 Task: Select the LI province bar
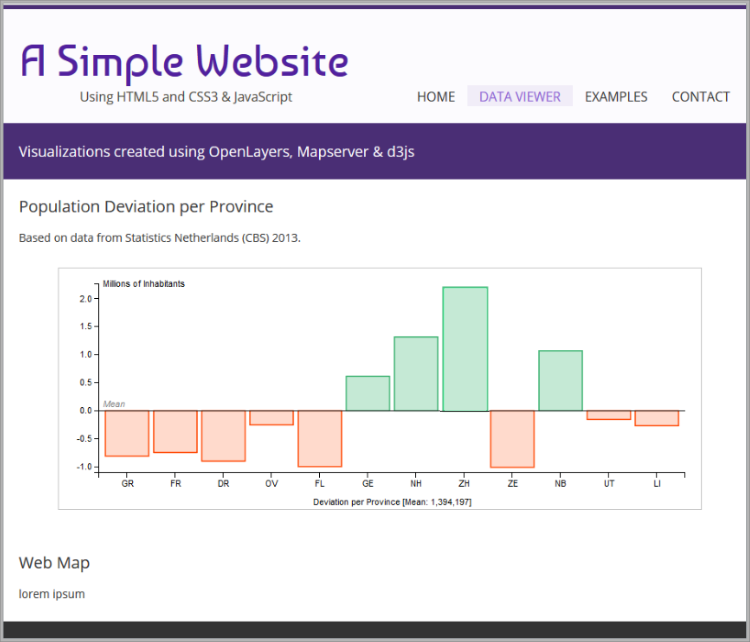[x=657, y=418]
